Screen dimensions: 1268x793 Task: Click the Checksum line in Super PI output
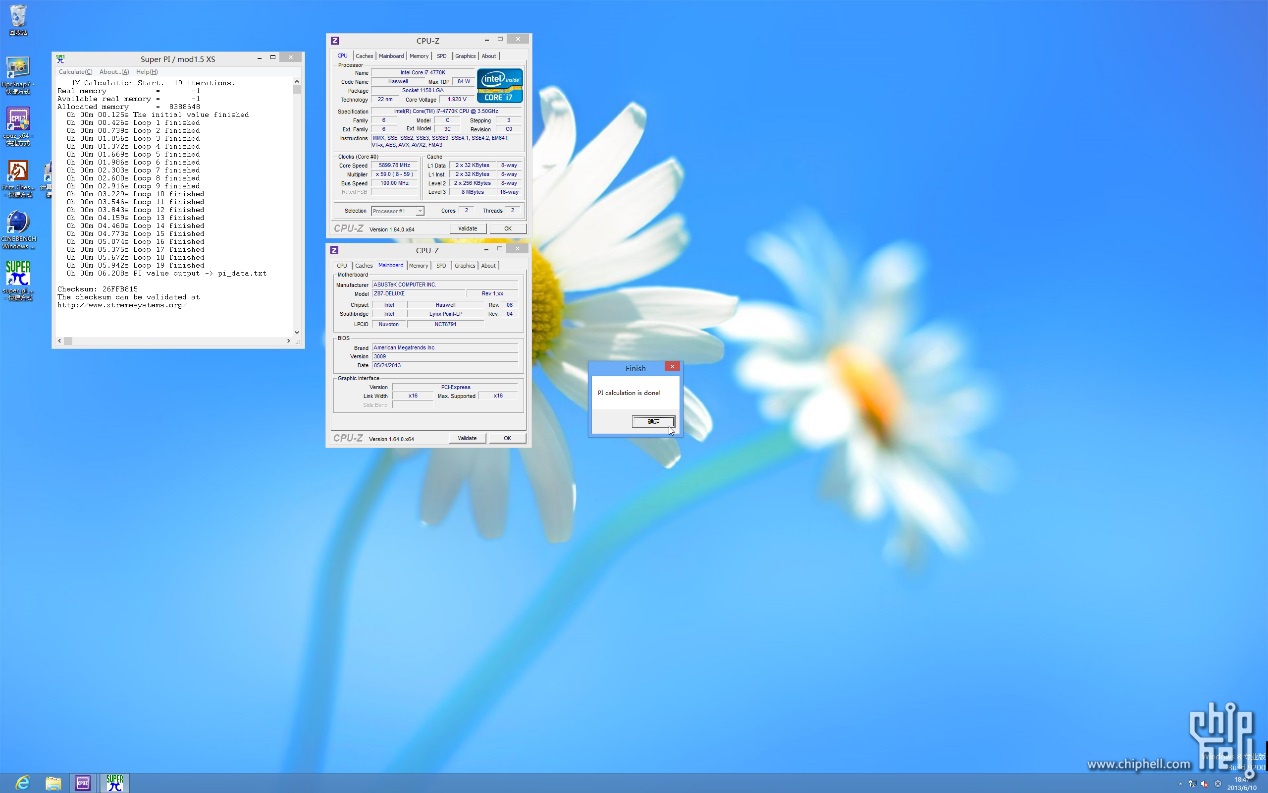click(x=96, y=288)
